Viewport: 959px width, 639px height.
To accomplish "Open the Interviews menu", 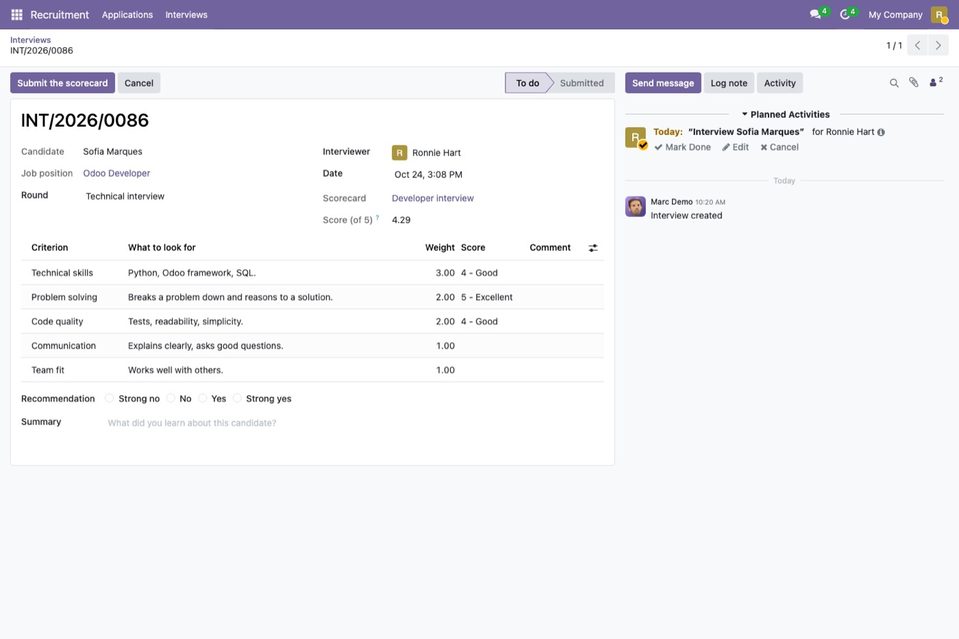I will pos(186,15).
